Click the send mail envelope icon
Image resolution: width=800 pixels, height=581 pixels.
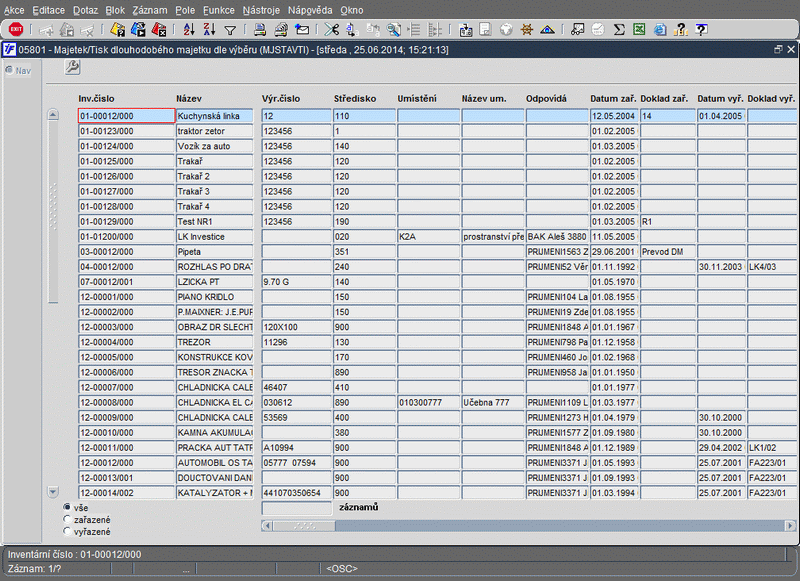302,30
